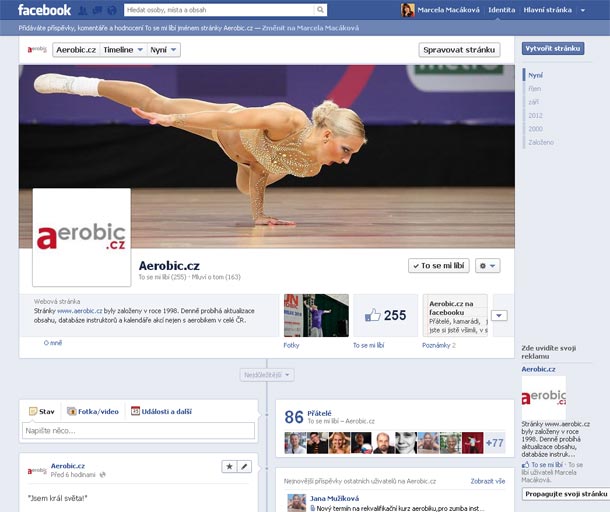Open messages icon in top bar
The image size is (610, 512).
[x=97, y=11]
